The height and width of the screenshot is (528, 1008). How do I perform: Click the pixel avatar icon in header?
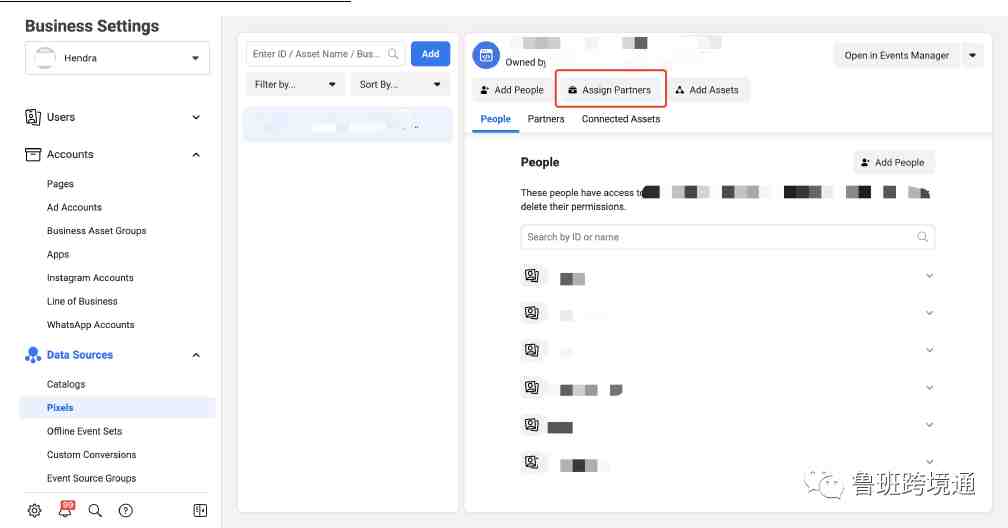tap(486, 55)
